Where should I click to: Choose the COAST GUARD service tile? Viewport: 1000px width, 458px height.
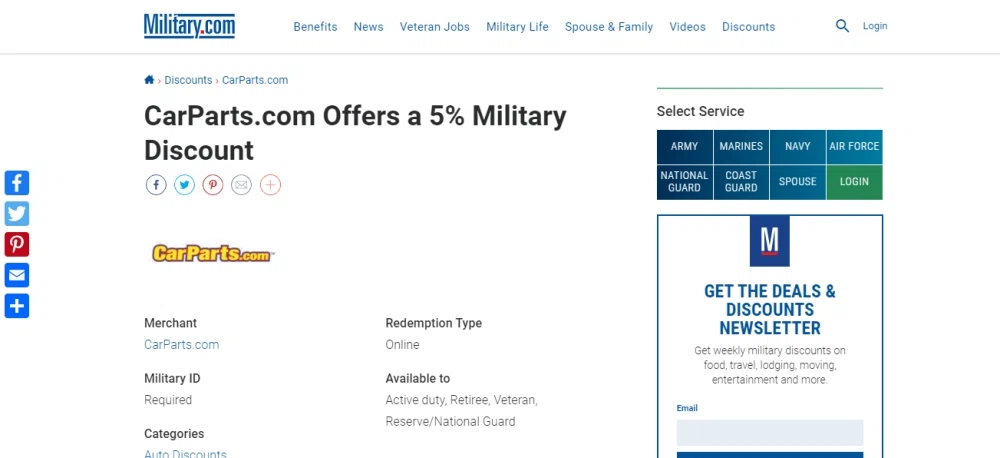[x=741, y=182]
